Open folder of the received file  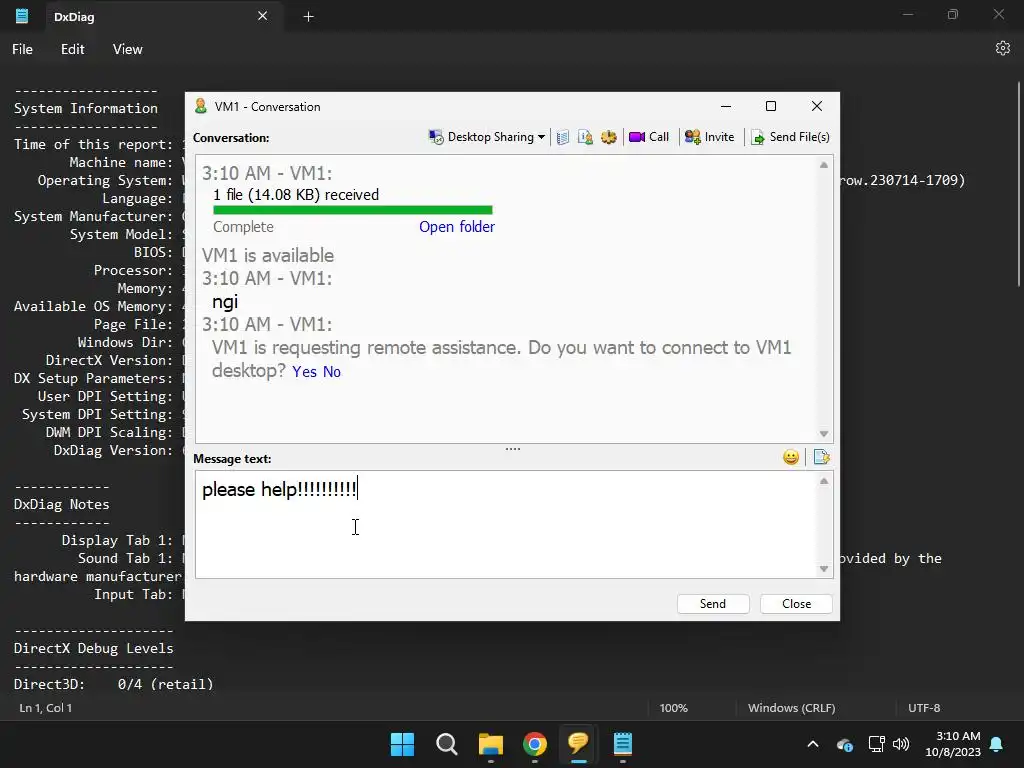pyautogui.click(x=456, y=227)
